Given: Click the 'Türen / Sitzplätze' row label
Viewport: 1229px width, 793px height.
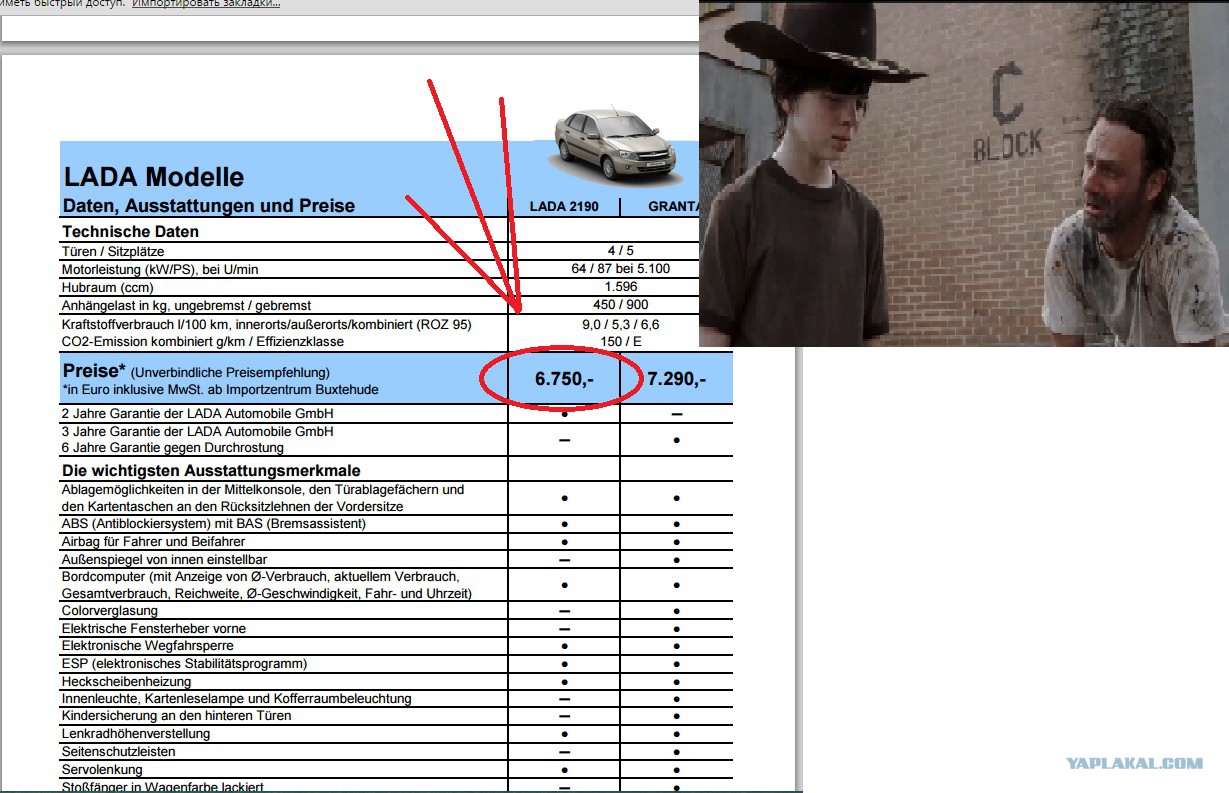Looking at the screenshot, I should pyautogui.click(x=112, y=251).
